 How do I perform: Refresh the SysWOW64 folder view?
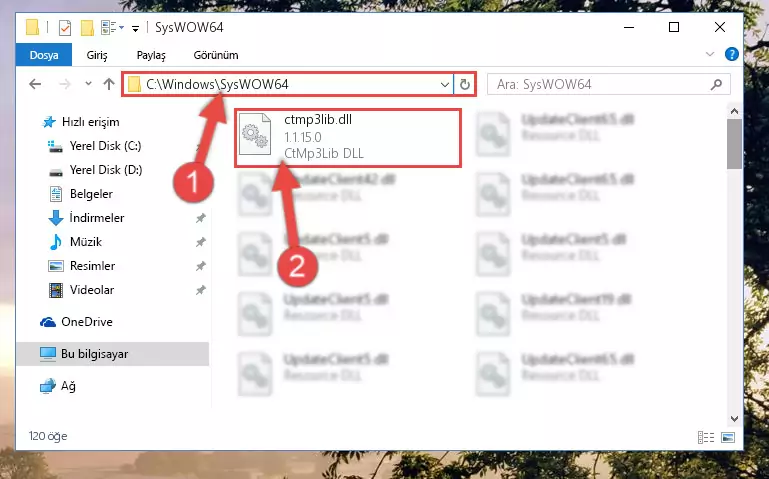pyautogui.click(x=464, y=84)
